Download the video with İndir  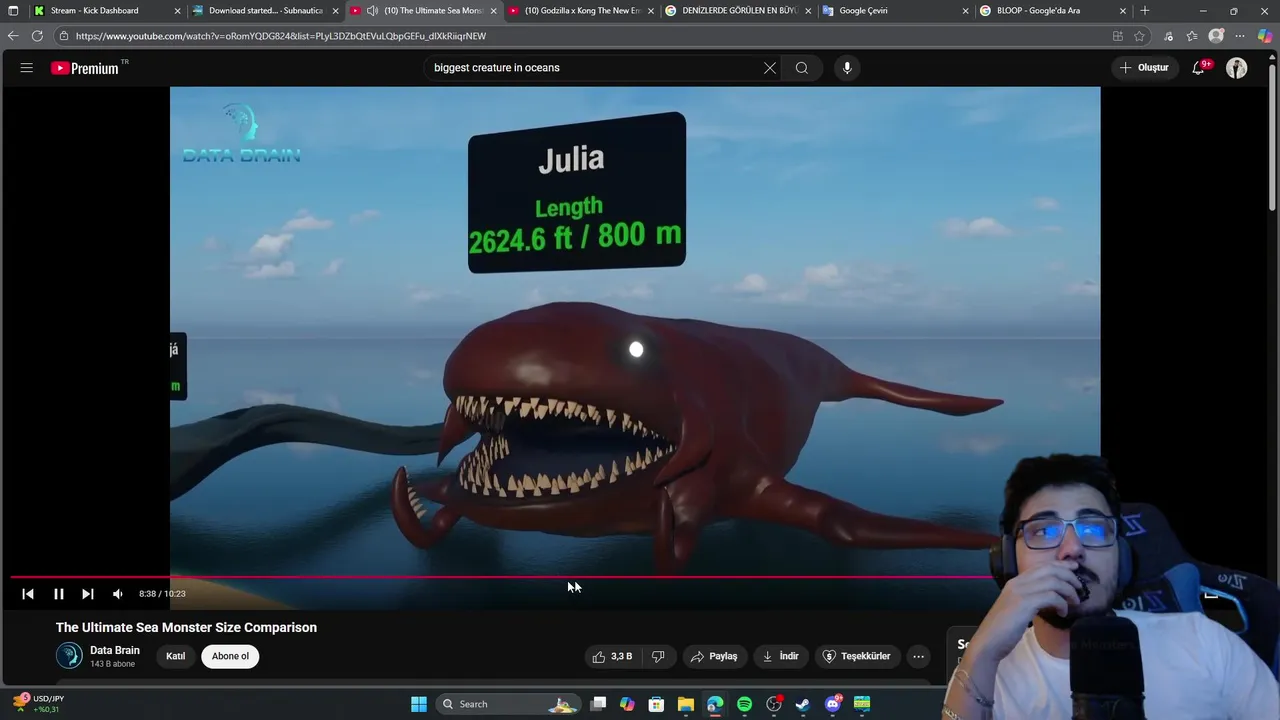tap(780, 656)
